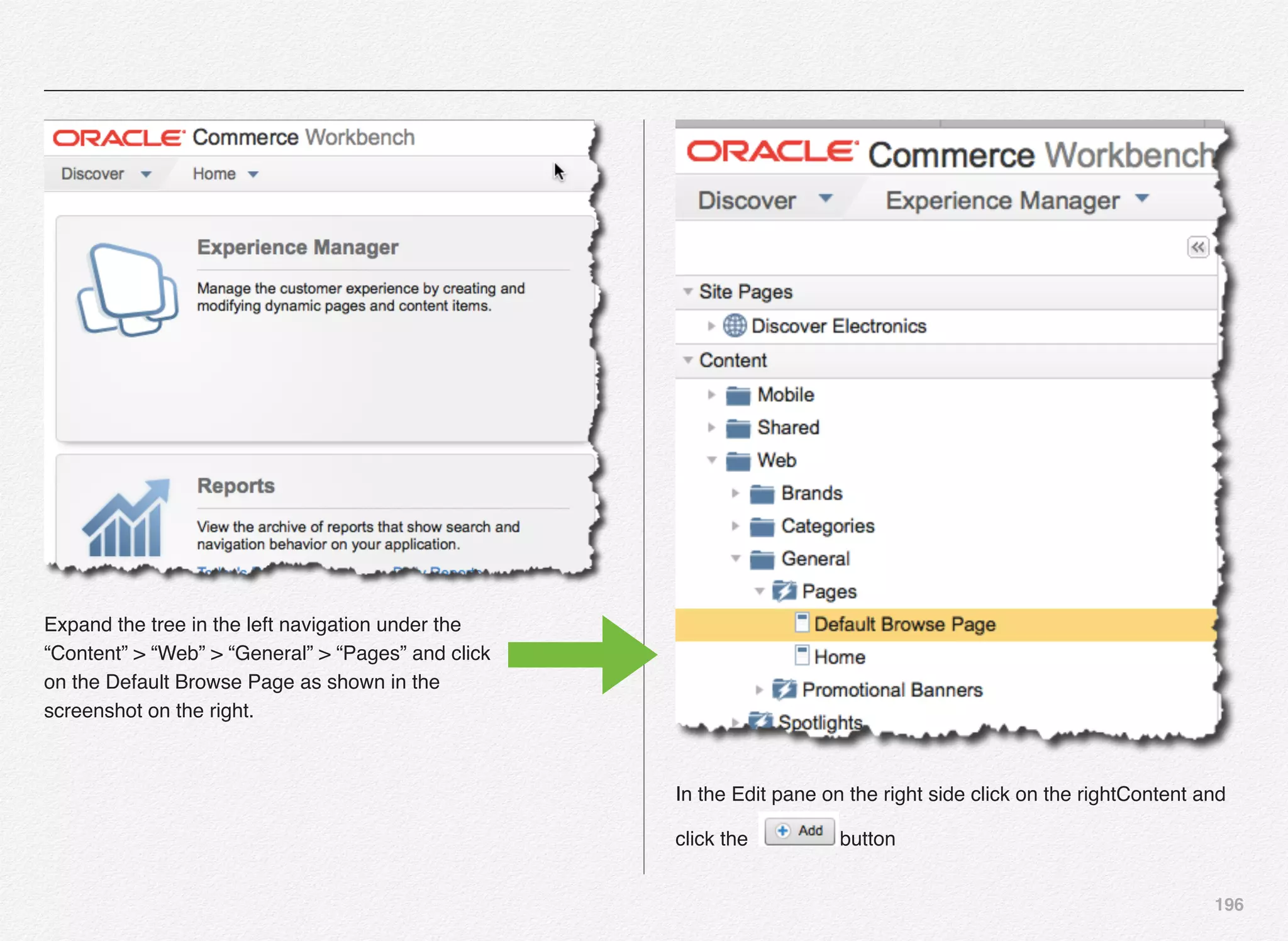The image size is (1288, 941).
Task: Click the Discover Electronics globe icon
Action: pos(734,326)
